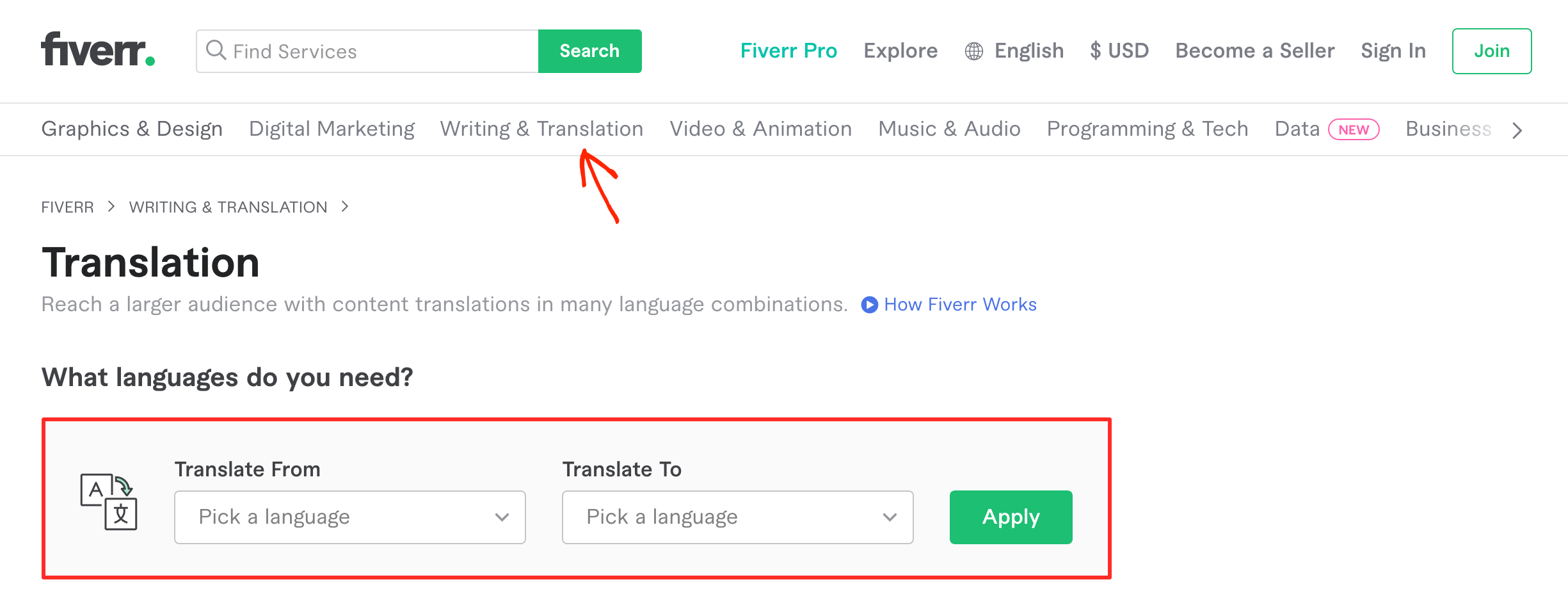Open the Translate To language dropdown
This screenshot has width=1568, height=598.
737,517
